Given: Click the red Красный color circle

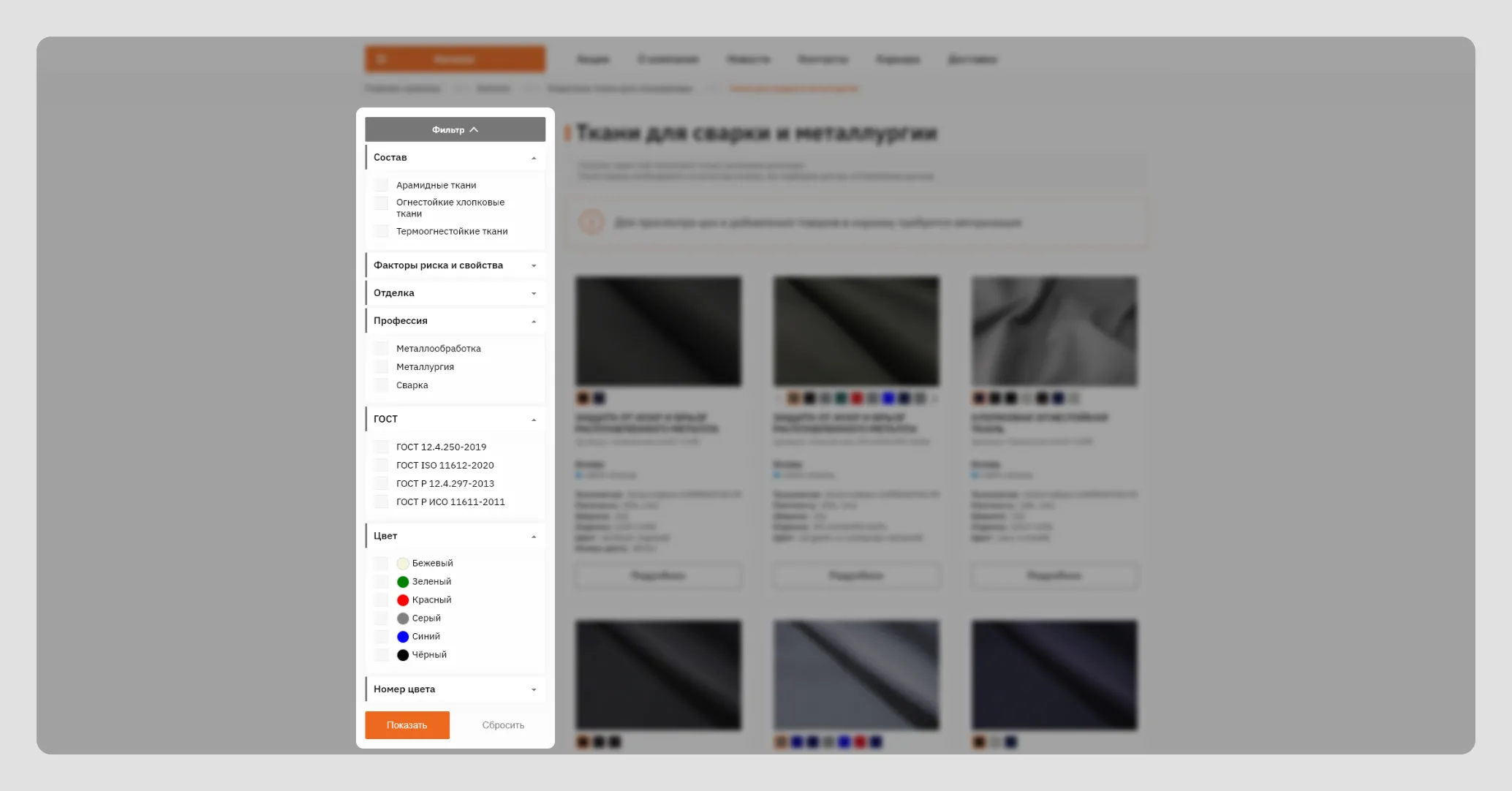Looking at the screenshot, I should [403, 600].
